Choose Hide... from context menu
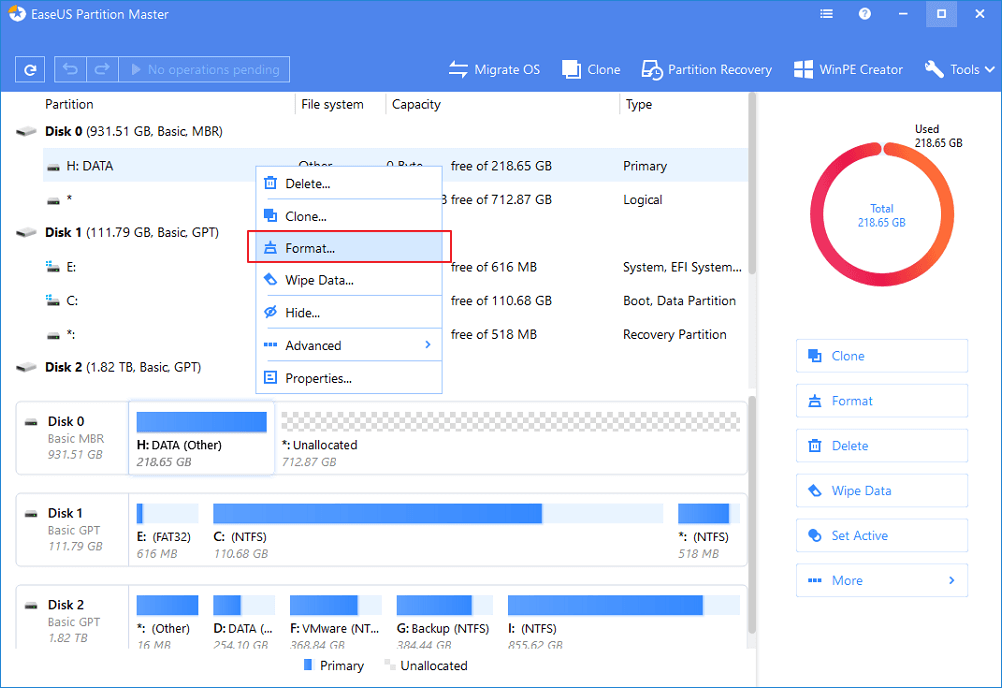 (x=349, y=312)
